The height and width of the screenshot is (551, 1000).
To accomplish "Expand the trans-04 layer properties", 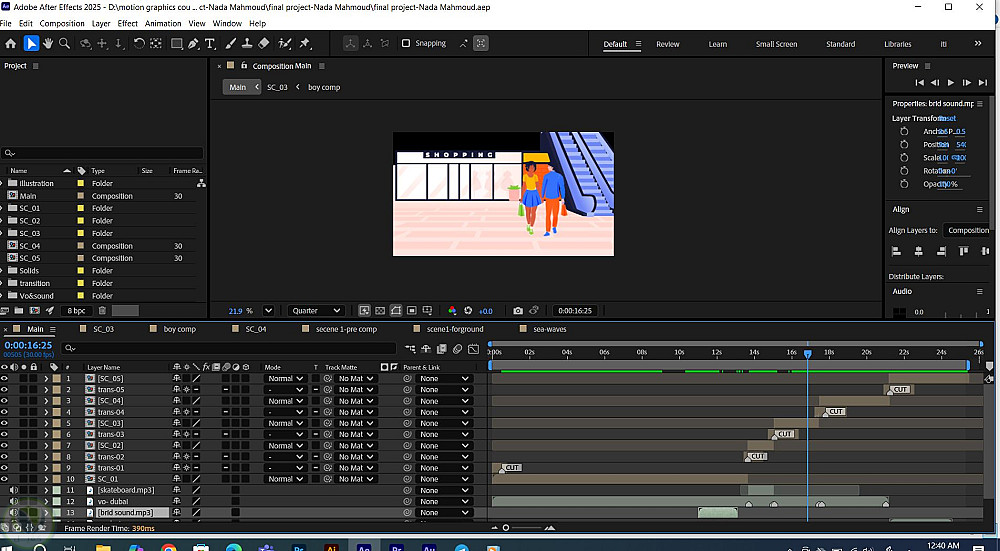I will coord(46,412).
